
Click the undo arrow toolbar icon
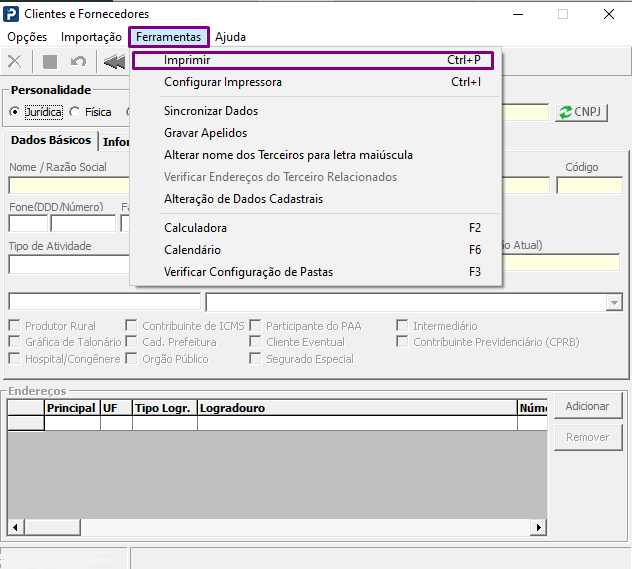[x=78, y=62]
